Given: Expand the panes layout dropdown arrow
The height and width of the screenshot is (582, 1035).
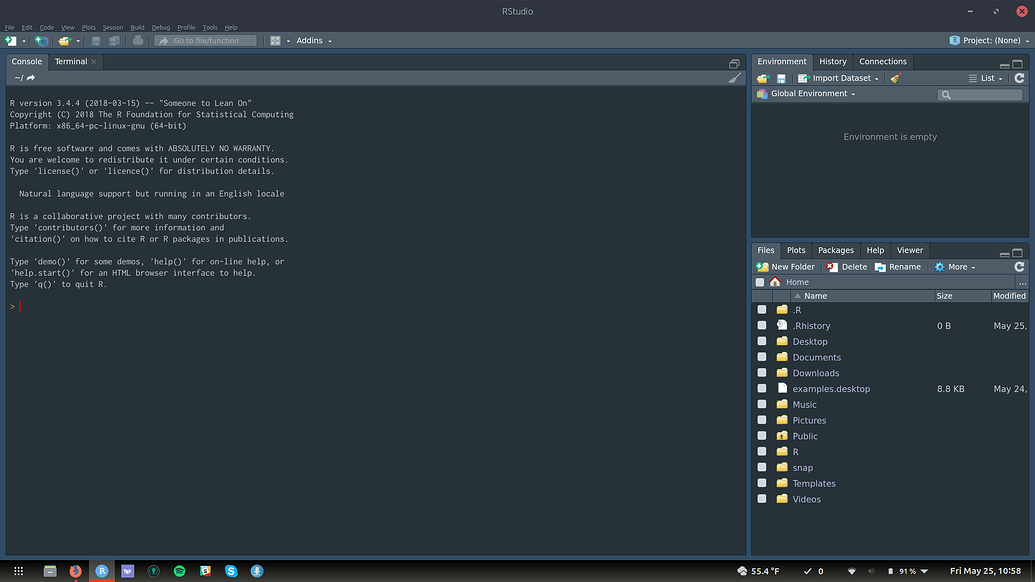Looking at the screenshot, I should coord(288,41).
